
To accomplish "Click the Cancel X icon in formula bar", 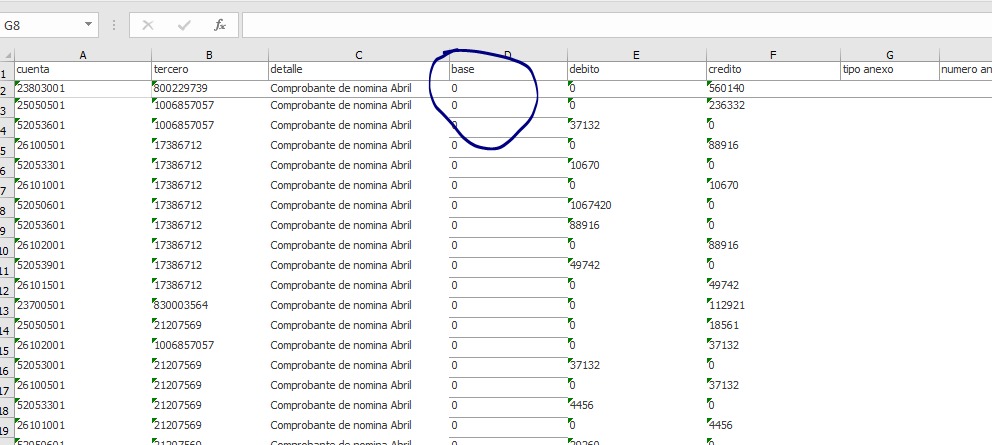I will [148, 25].
